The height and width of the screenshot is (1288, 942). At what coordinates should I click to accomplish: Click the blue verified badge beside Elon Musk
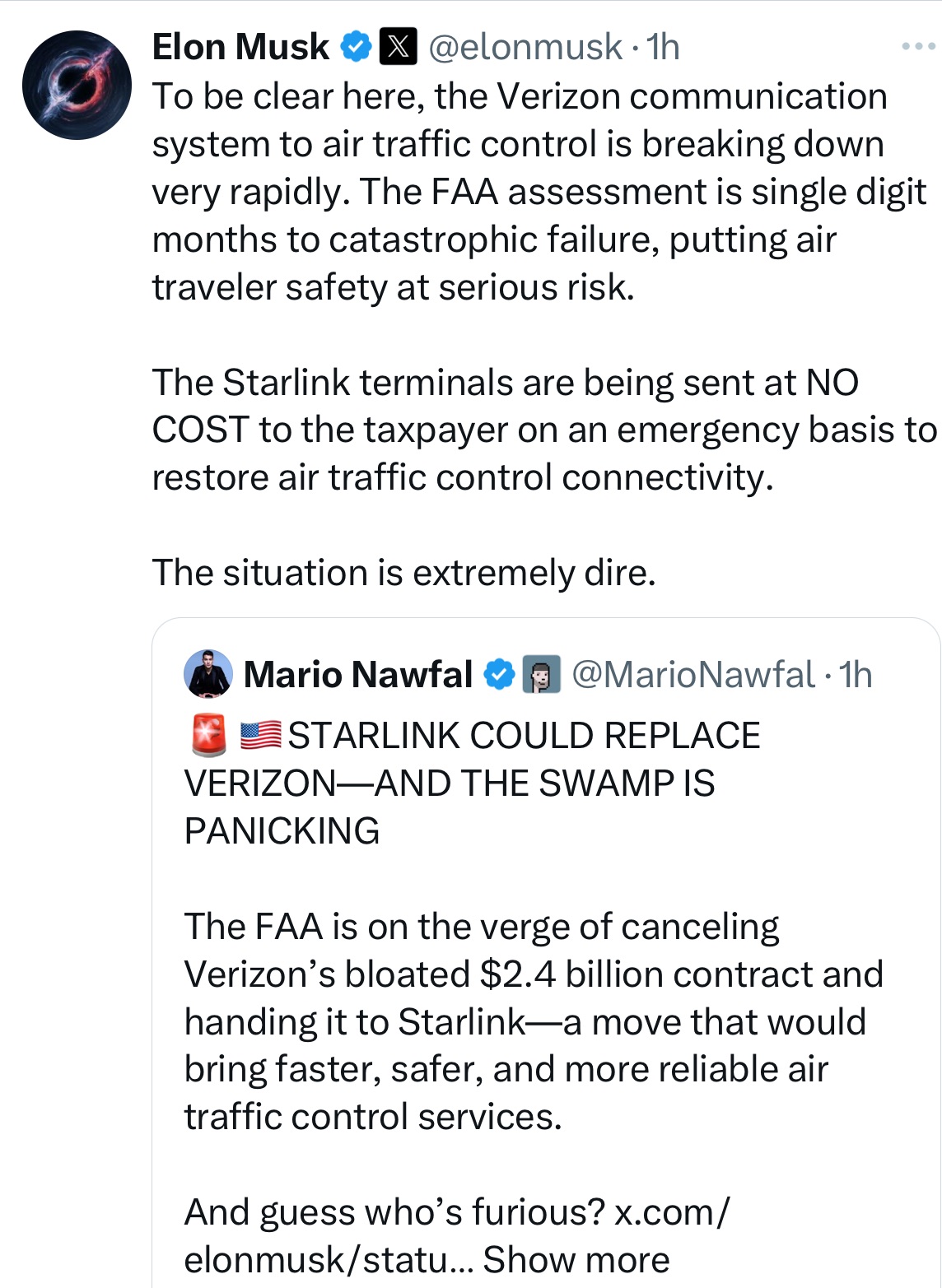pos(356,47)
